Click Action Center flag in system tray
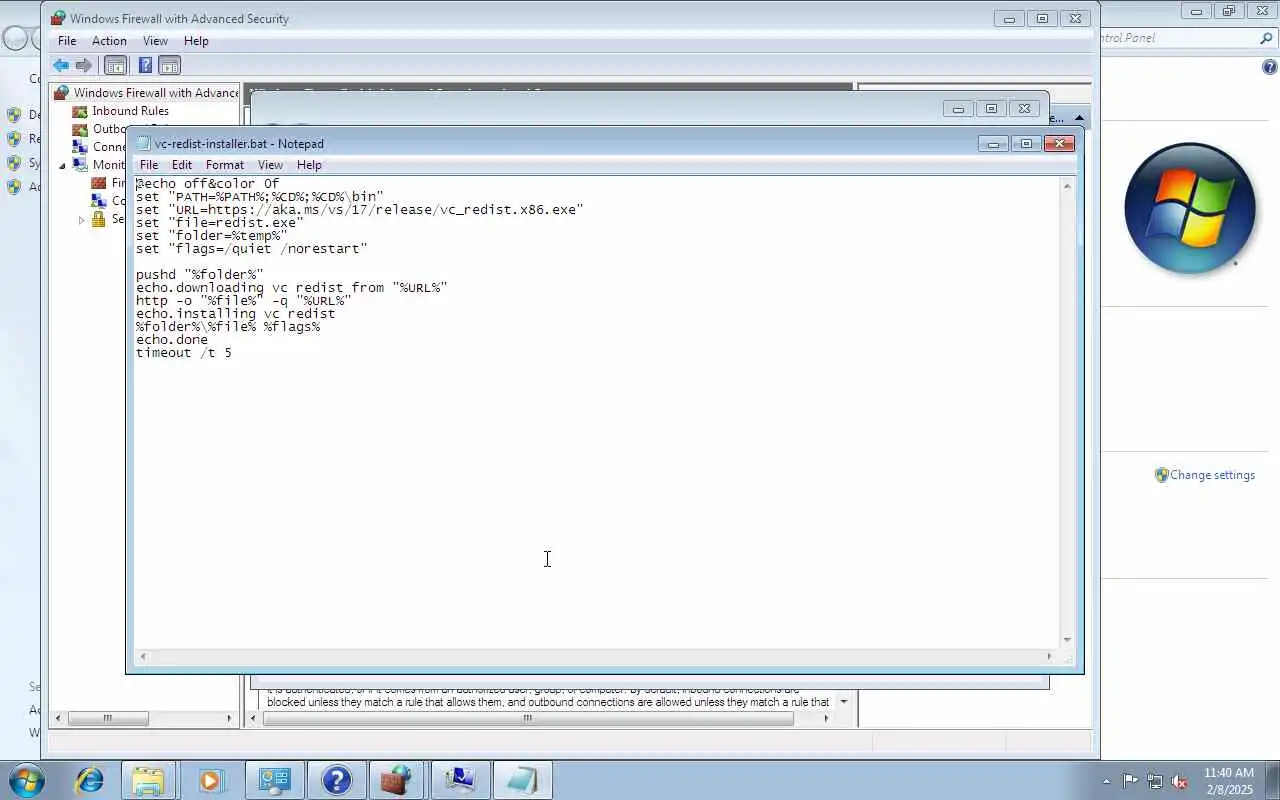This screenshot has height=800, width=1280. pyautogui.click(x=1130, y=781)
